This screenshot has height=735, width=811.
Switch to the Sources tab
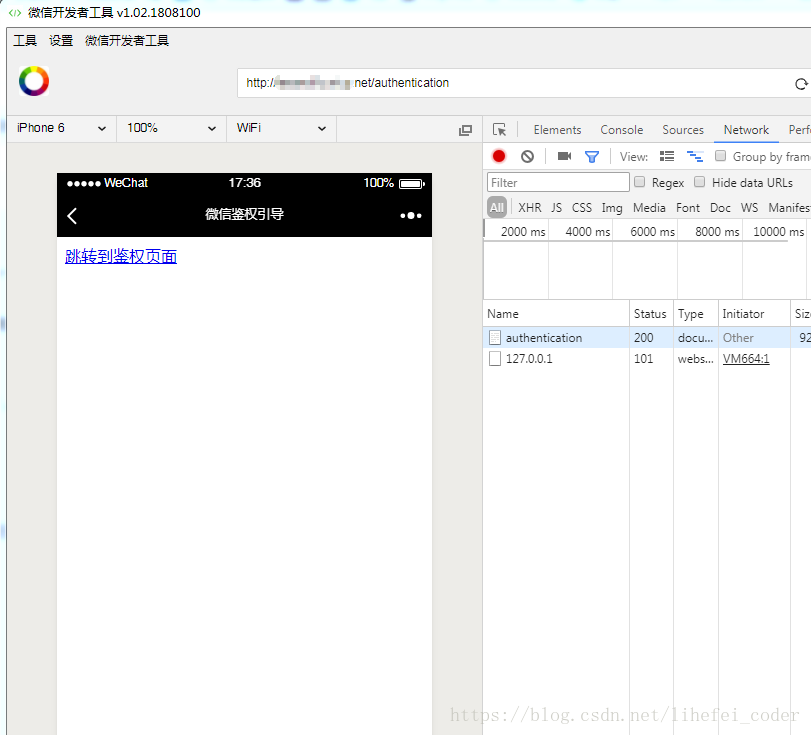[683, 130]
